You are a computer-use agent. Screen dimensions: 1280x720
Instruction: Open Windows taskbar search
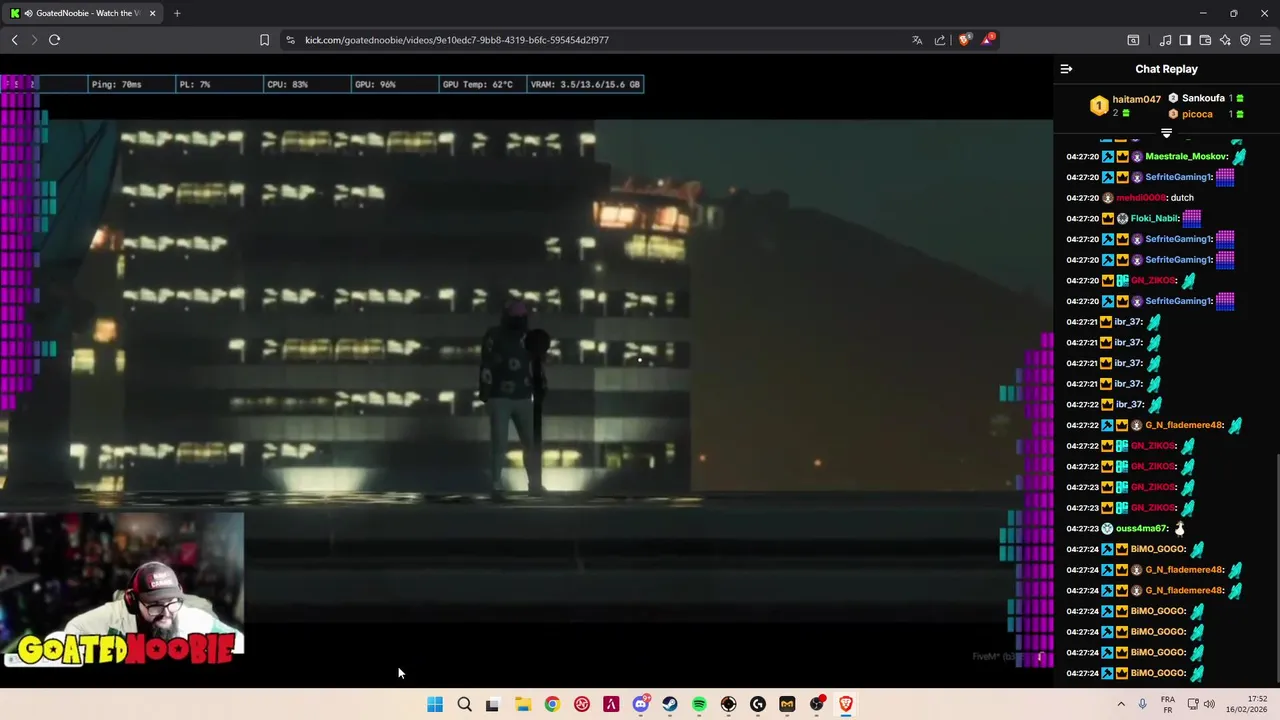click(x=464, y=704)
